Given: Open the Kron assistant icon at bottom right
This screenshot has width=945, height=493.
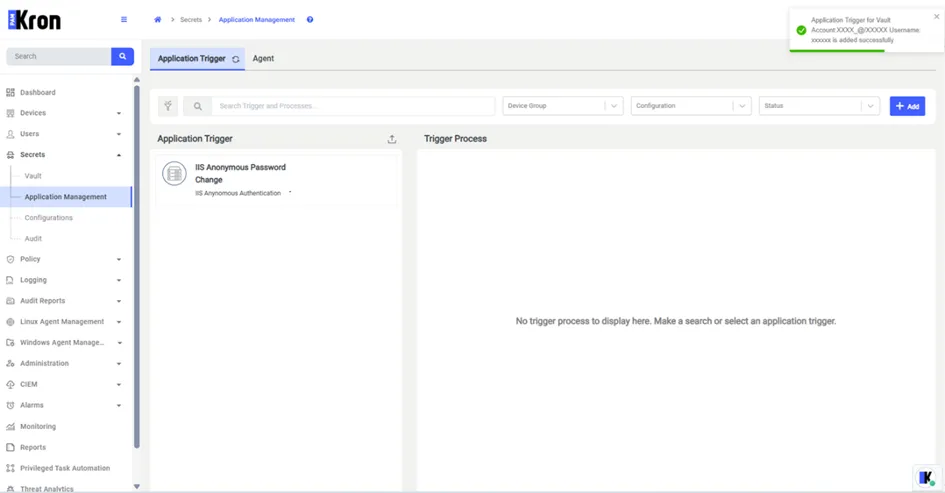Looking at the screenshot, I should coord(926,478).
